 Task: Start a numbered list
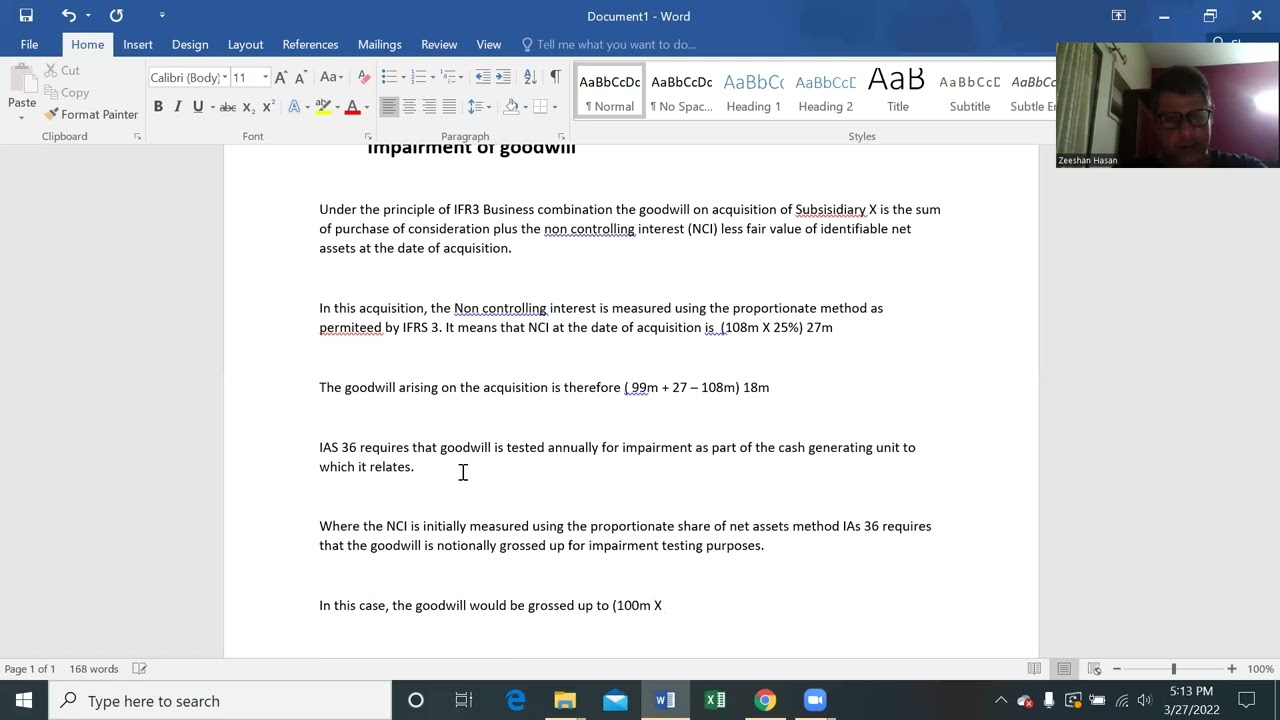(x=419, y=77)
